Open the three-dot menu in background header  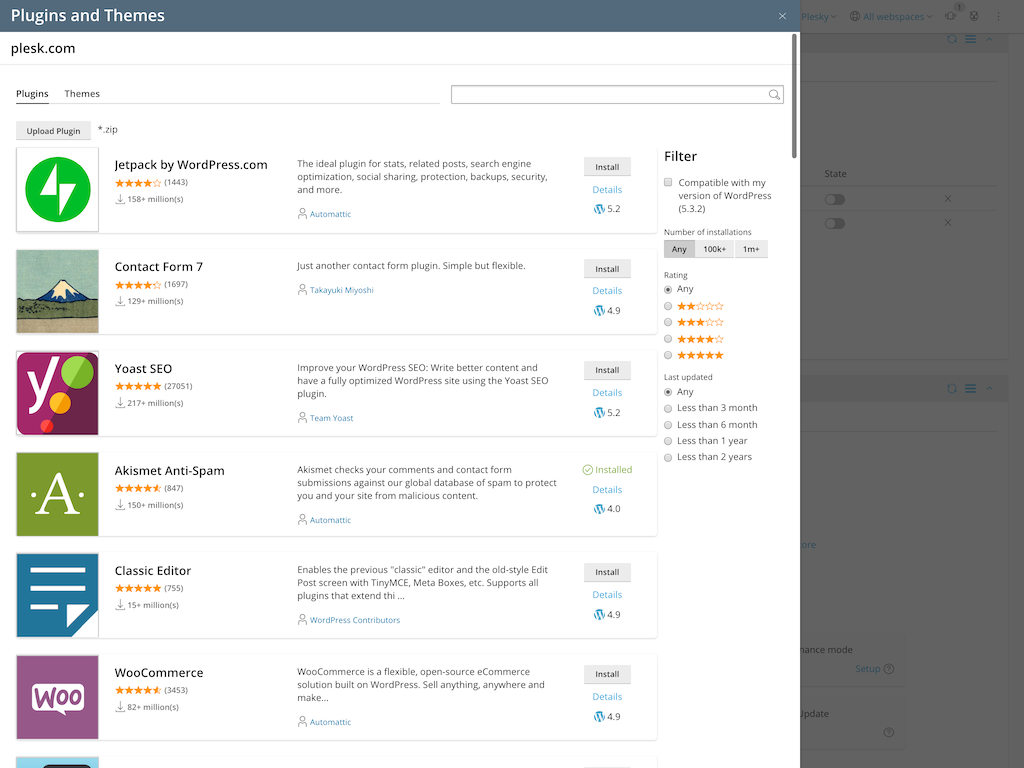pos(998,16)
